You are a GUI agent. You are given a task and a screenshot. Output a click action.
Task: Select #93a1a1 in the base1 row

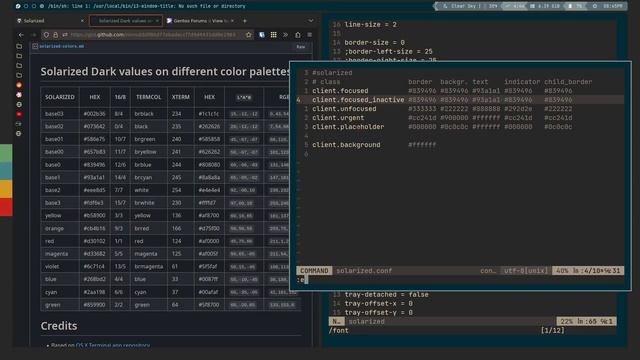(94, 178)
